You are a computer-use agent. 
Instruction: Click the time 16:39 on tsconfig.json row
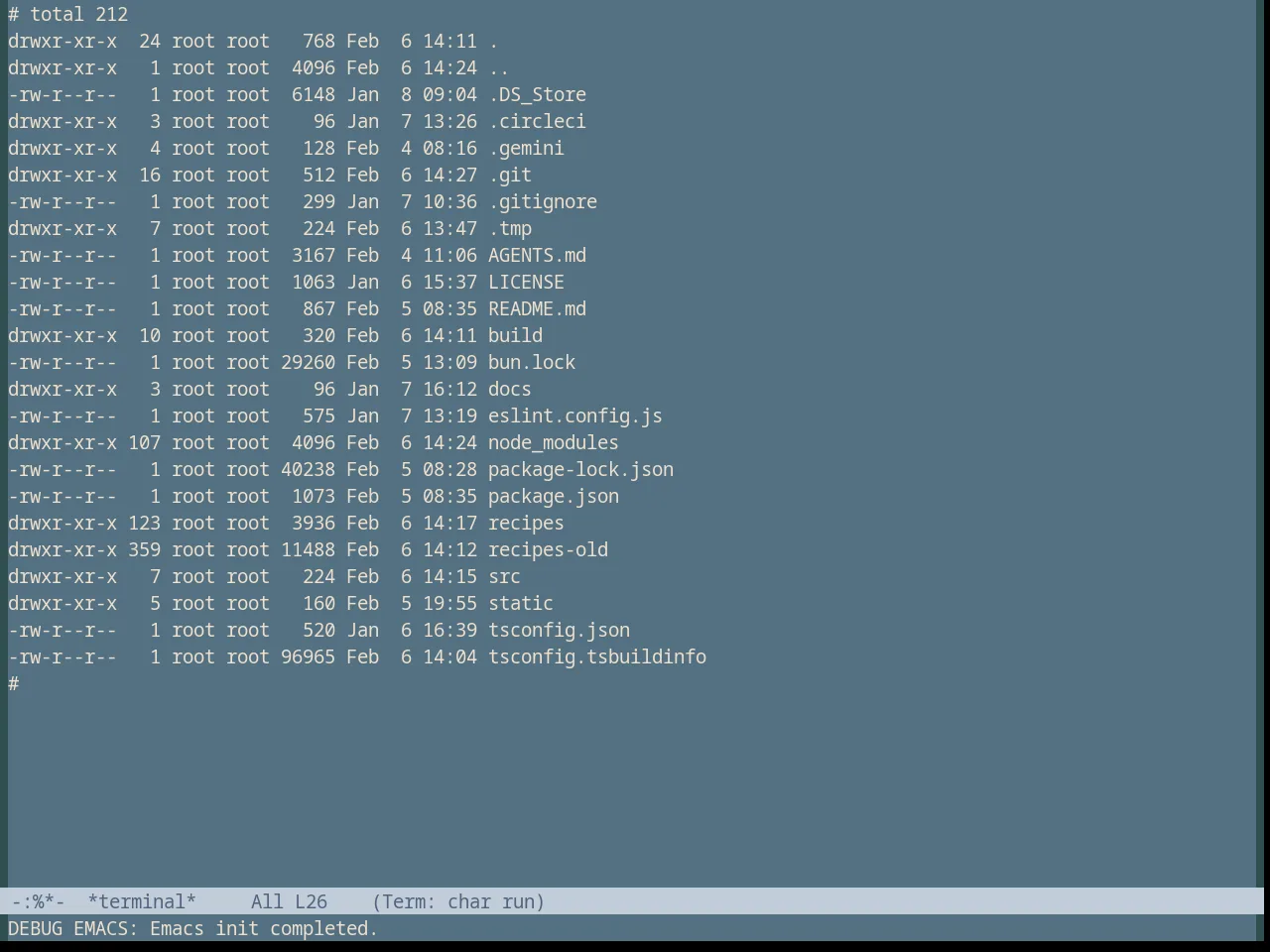click(x=449, y=631)
